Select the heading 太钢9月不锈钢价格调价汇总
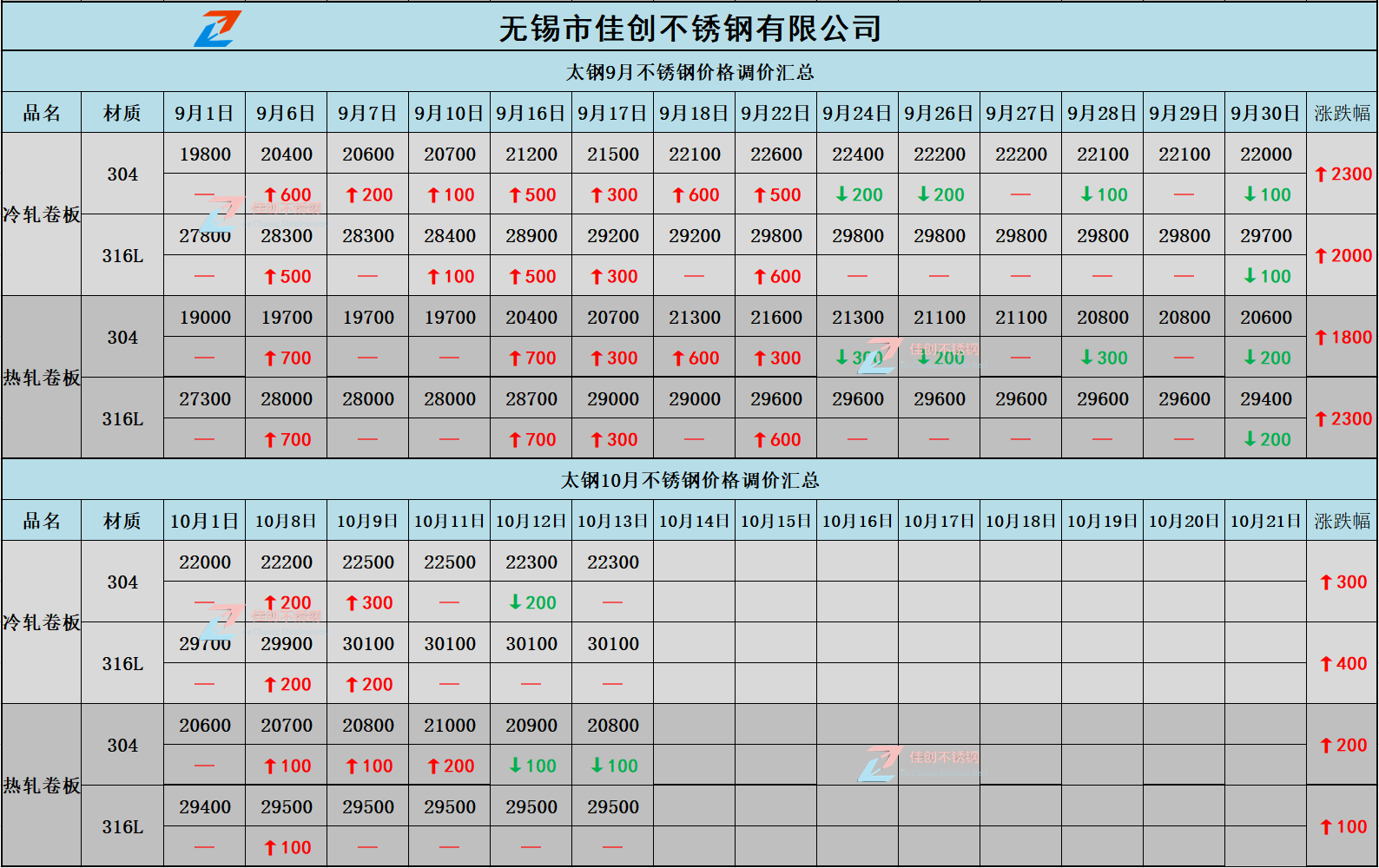This screenshot has width=1379, height=868. tap(690, 72)
